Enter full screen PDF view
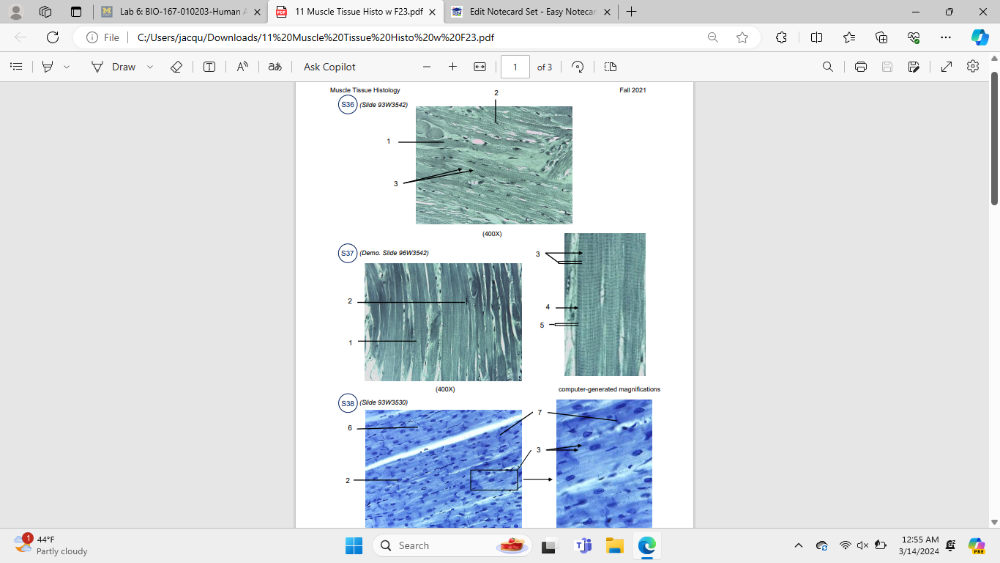This screenshot has width=1000, height=563. coord(946,67)
